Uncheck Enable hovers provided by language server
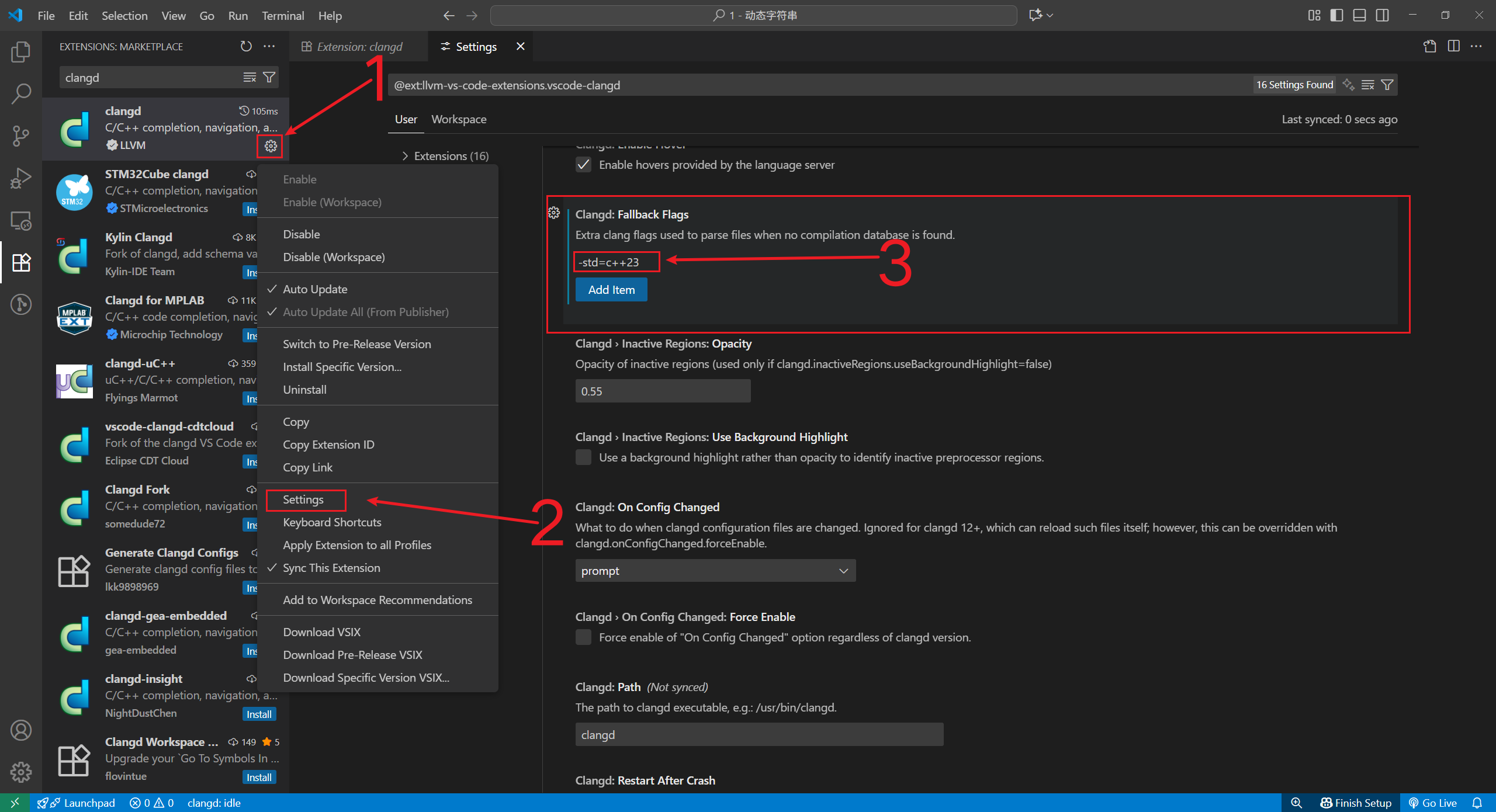Viewport: 1496px width, 812px height. [x=583, y=165]
